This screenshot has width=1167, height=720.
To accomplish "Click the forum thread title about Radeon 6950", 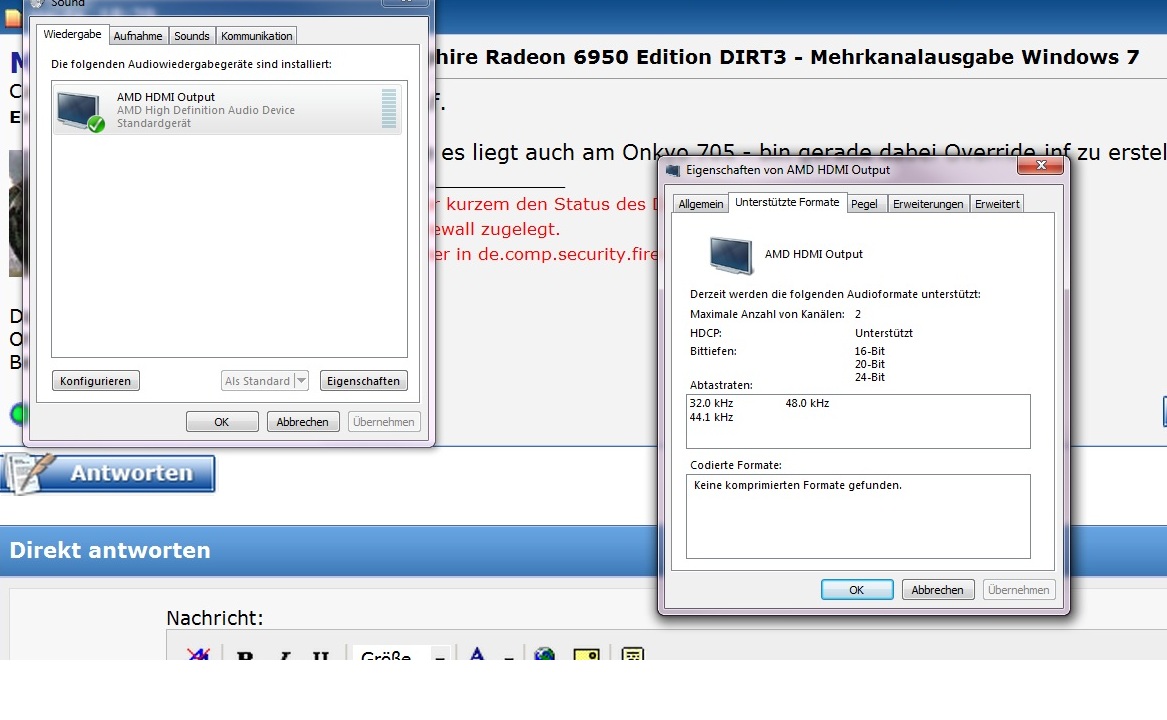I will [787, 57].
